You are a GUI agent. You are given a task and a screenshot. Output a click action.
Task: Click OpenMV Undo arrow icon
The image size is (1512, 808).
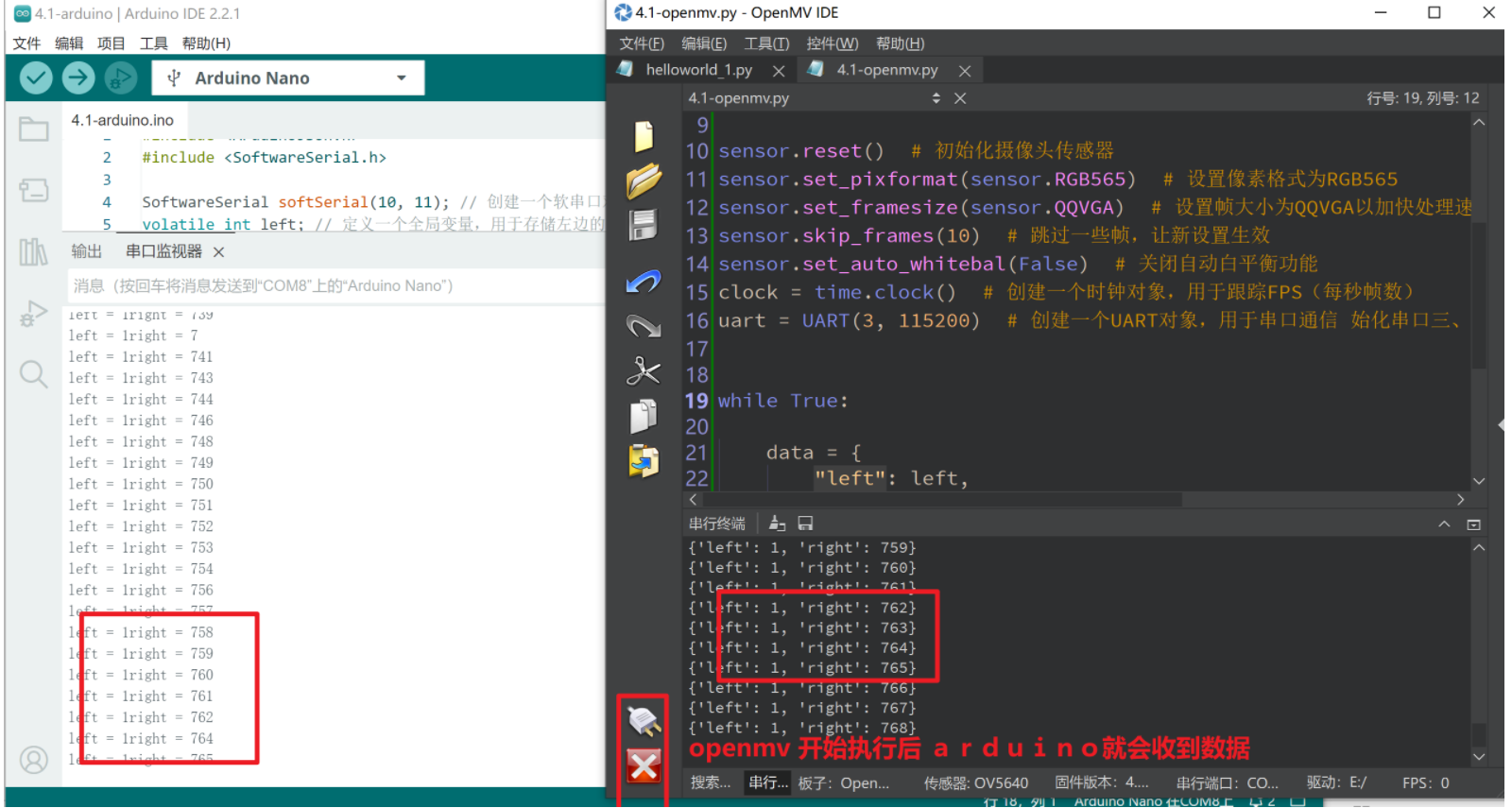(644, 282)
